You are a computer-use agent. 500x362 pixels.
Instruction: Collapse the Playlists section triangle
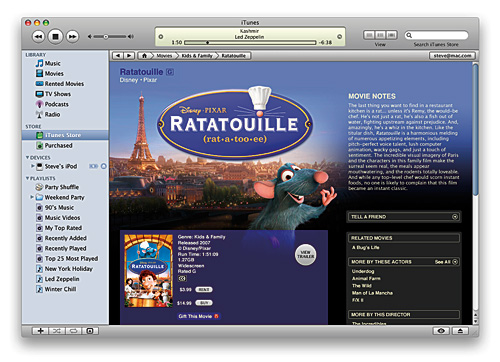pos(28,178)
